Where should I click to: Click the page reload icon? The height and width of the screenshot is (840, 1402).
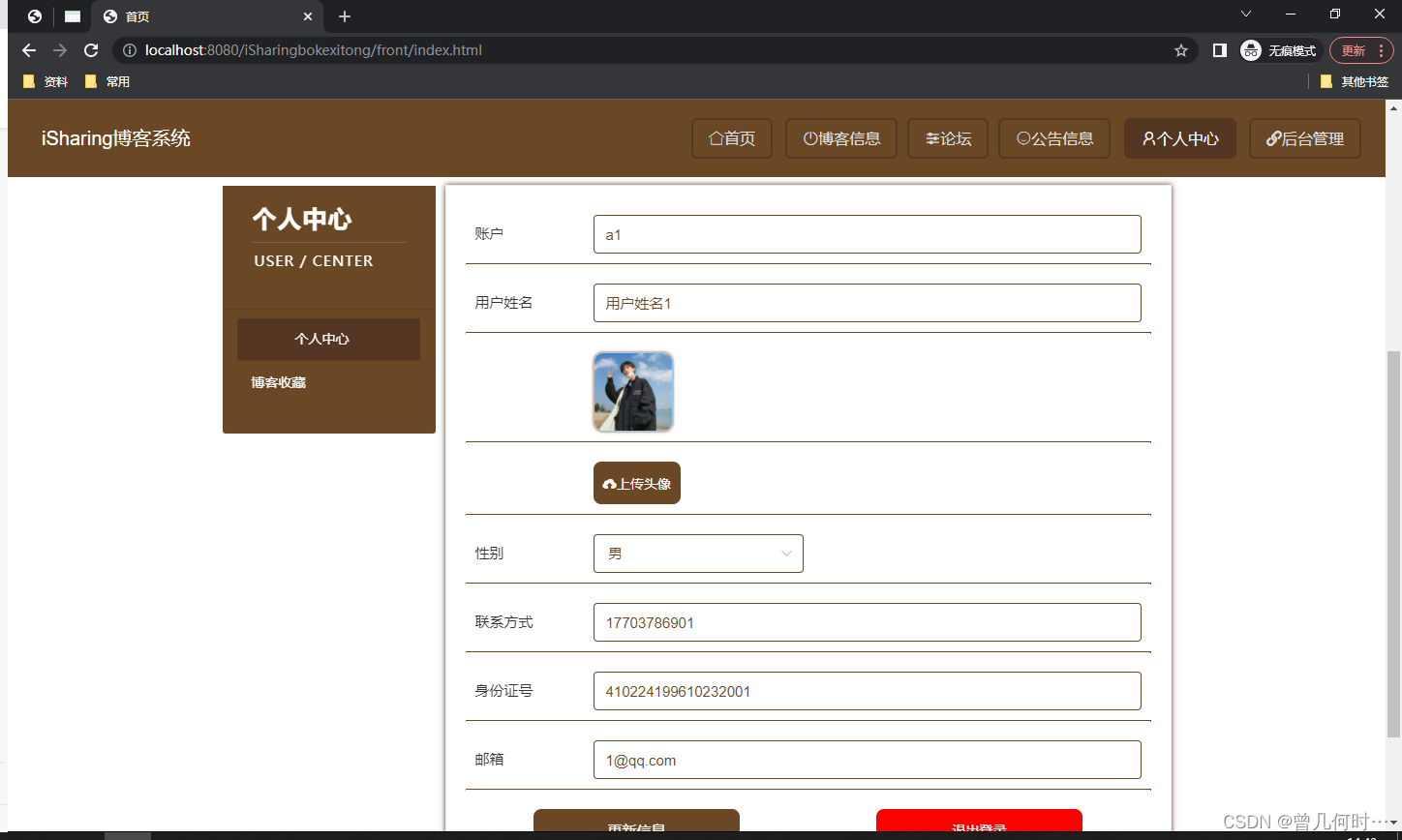tap(90, 50)
